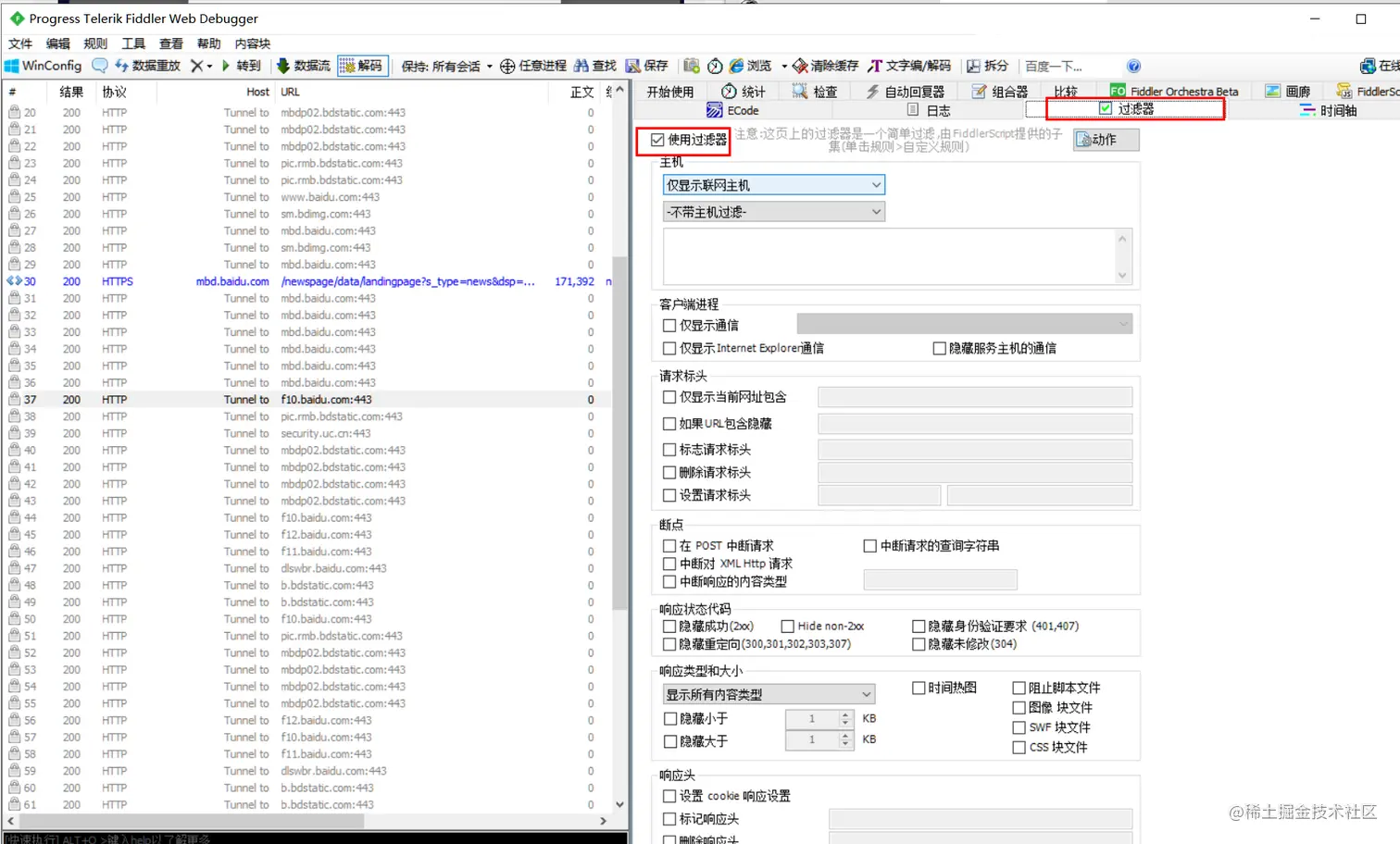1400x844 pixels.
Task: Check 如果URL包含隐藏 option
Action: pyautogui.click(x=669, y=424)
